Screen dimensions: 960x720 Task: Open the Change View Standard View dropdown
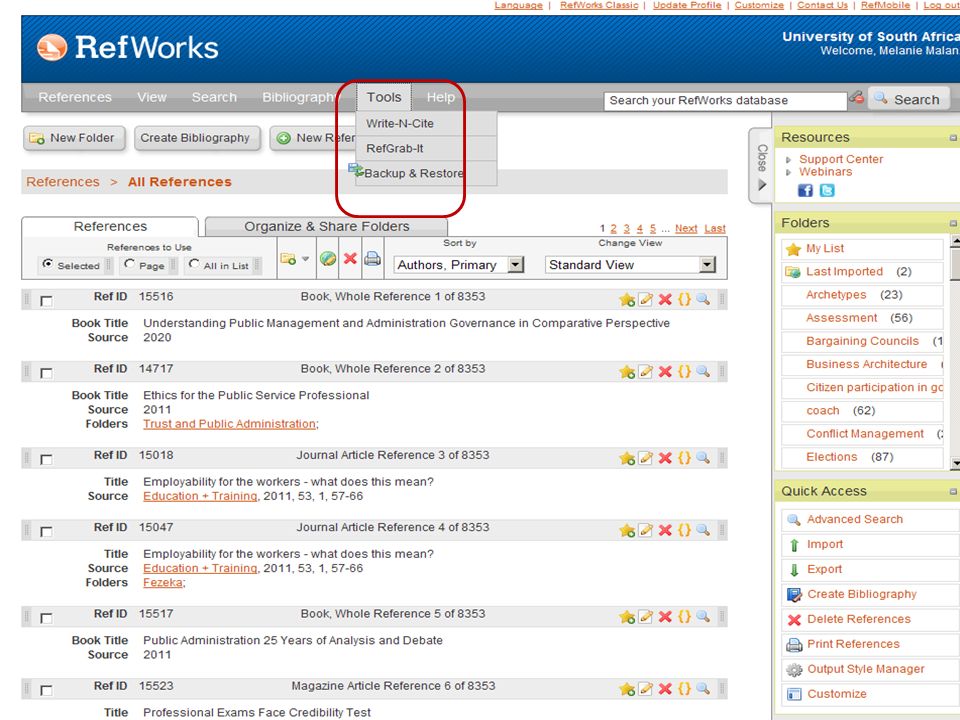630,264
